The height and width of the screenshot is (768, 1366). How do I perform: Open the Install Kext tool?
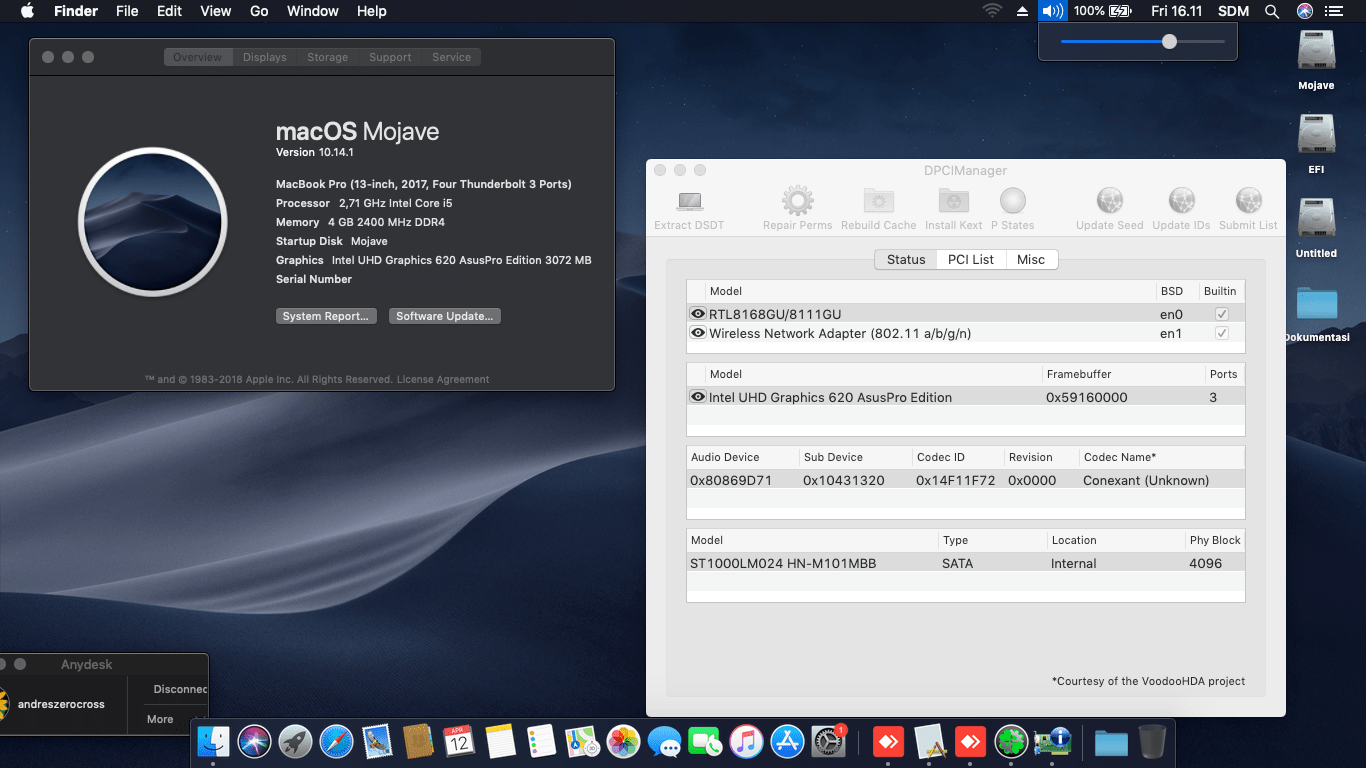[x=953, y=205]
